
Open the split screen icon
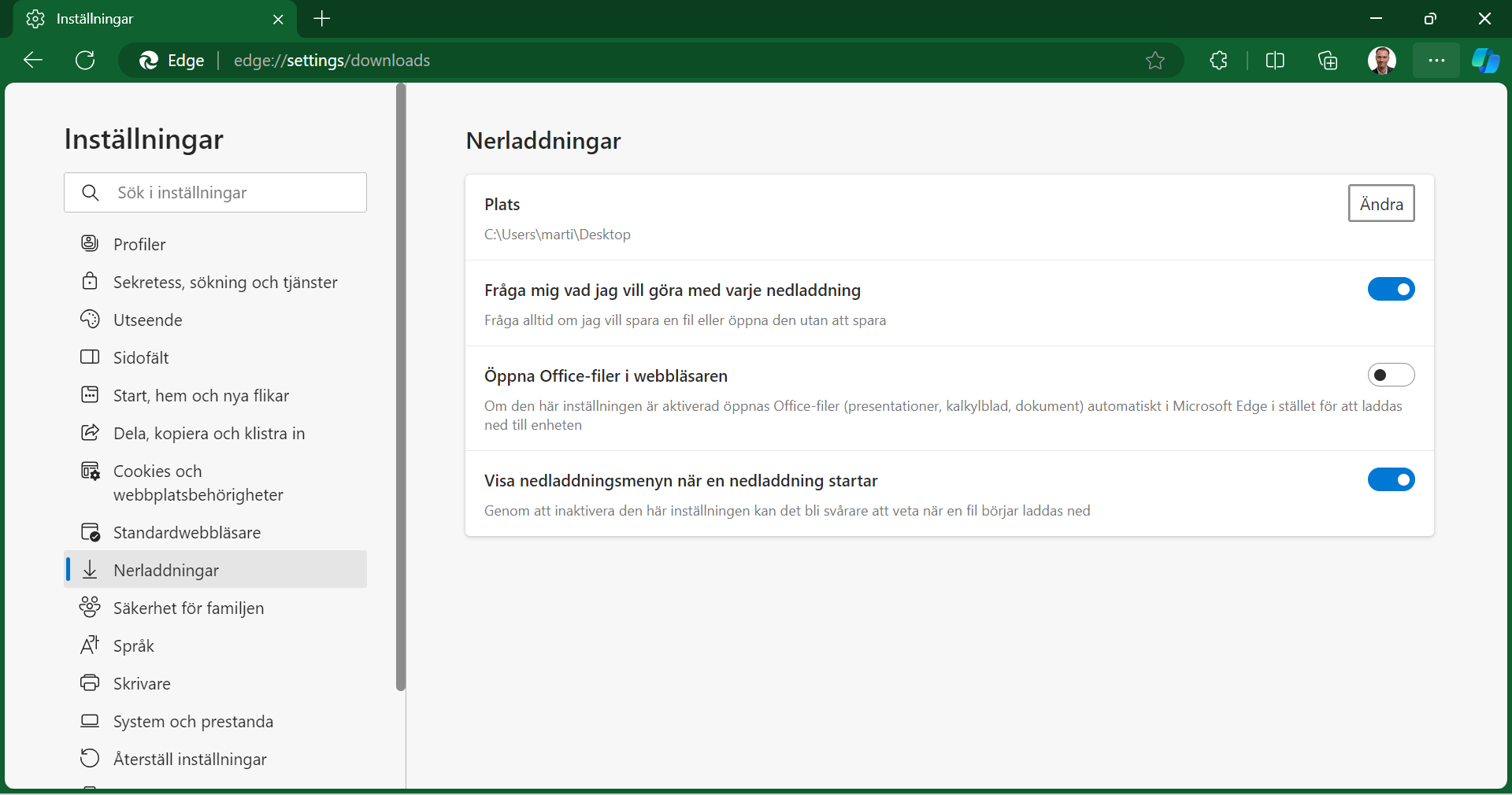[x=1276, y=61]
